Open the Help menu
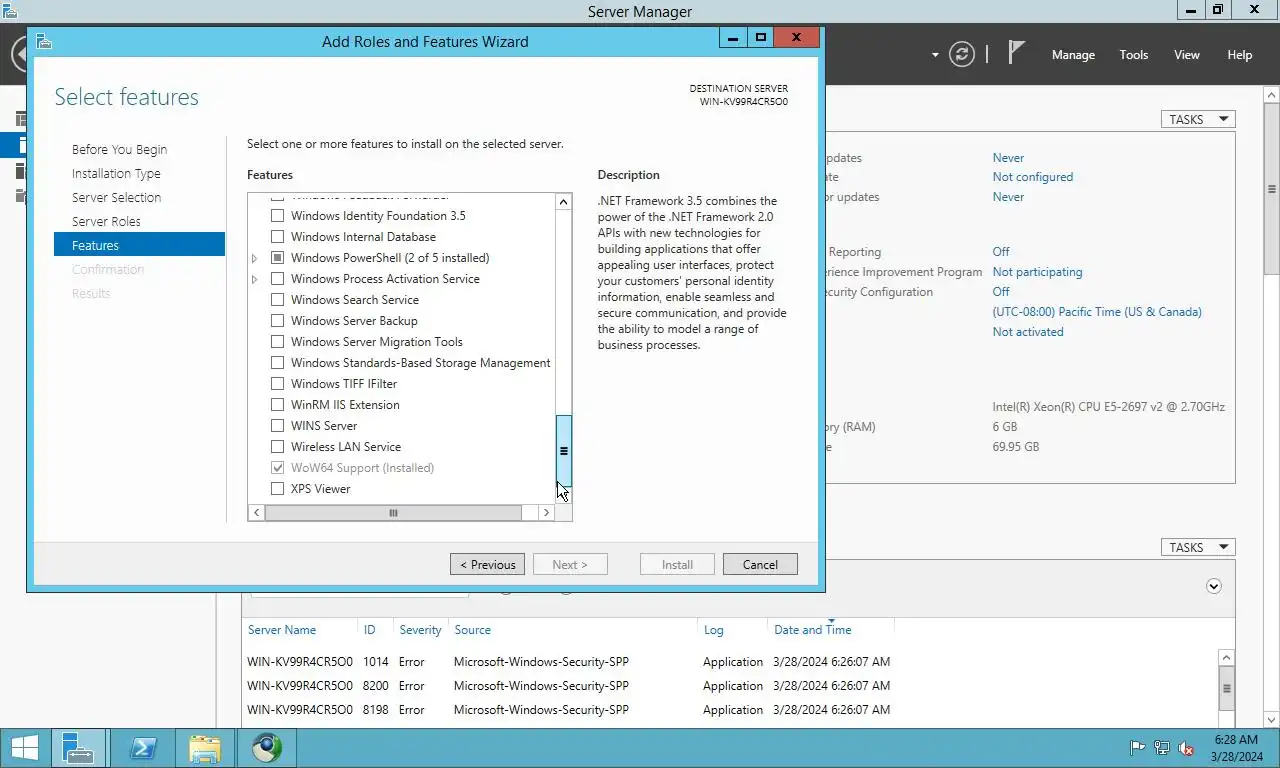Screen dimensions: 1280x768 (1240, 55)
